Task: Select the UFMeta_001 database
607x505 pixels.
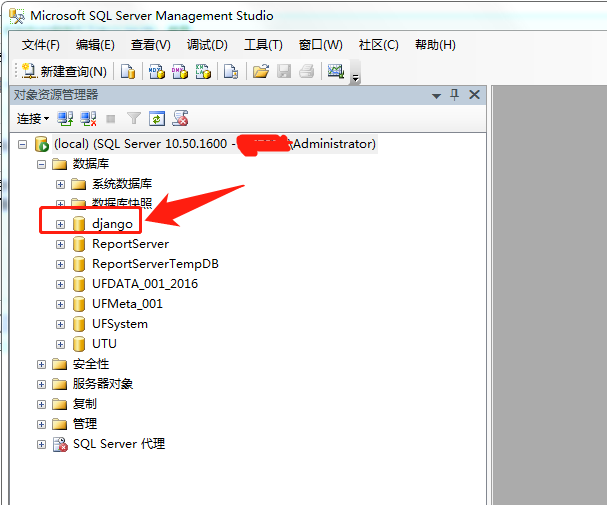Action: pyautogui.click(x=127, y=304)
